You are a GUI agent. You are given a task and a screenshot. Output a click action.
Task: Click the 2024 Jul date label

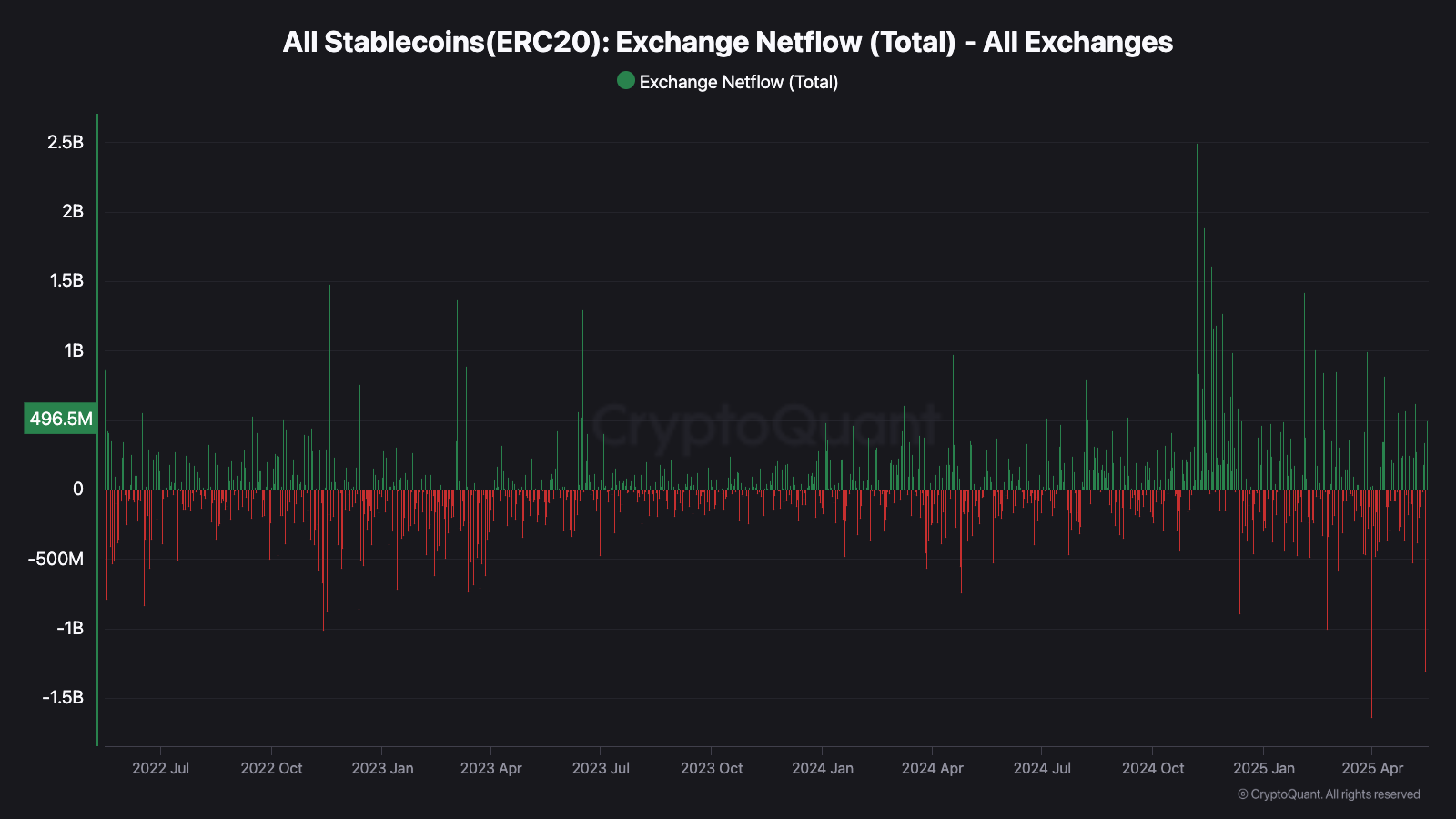1042,768
